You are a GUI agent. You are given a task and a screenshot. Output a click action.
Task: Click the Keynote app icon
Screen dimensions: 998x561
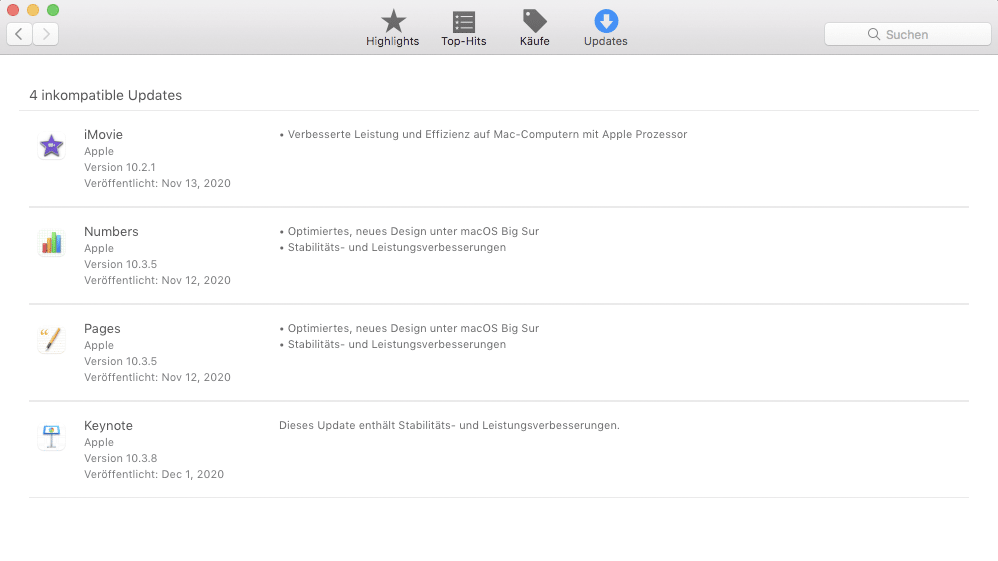(52, 437)
